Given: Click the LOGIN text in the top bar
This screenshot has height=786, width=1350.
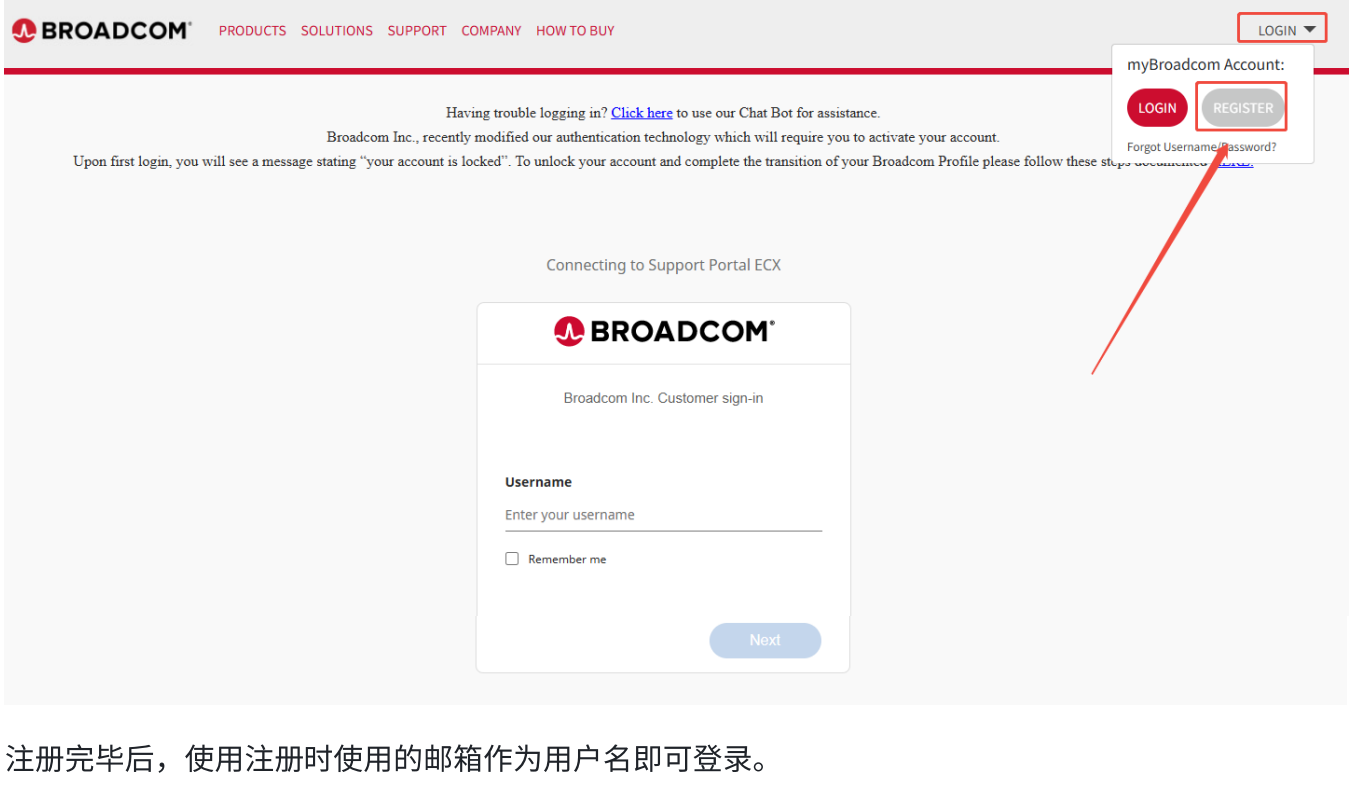Looking at the screenshot, I should [x=1277, y=31].
